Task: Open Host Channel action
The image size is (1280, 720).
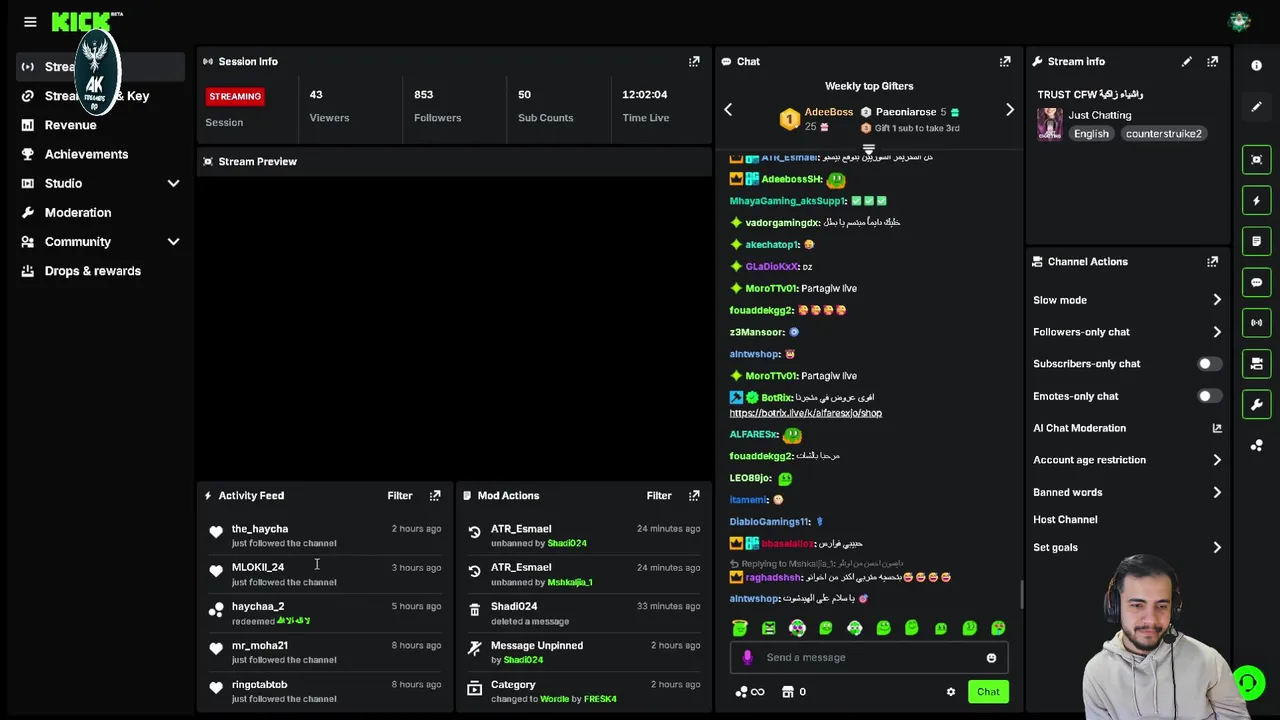Action: [1065, 520]
